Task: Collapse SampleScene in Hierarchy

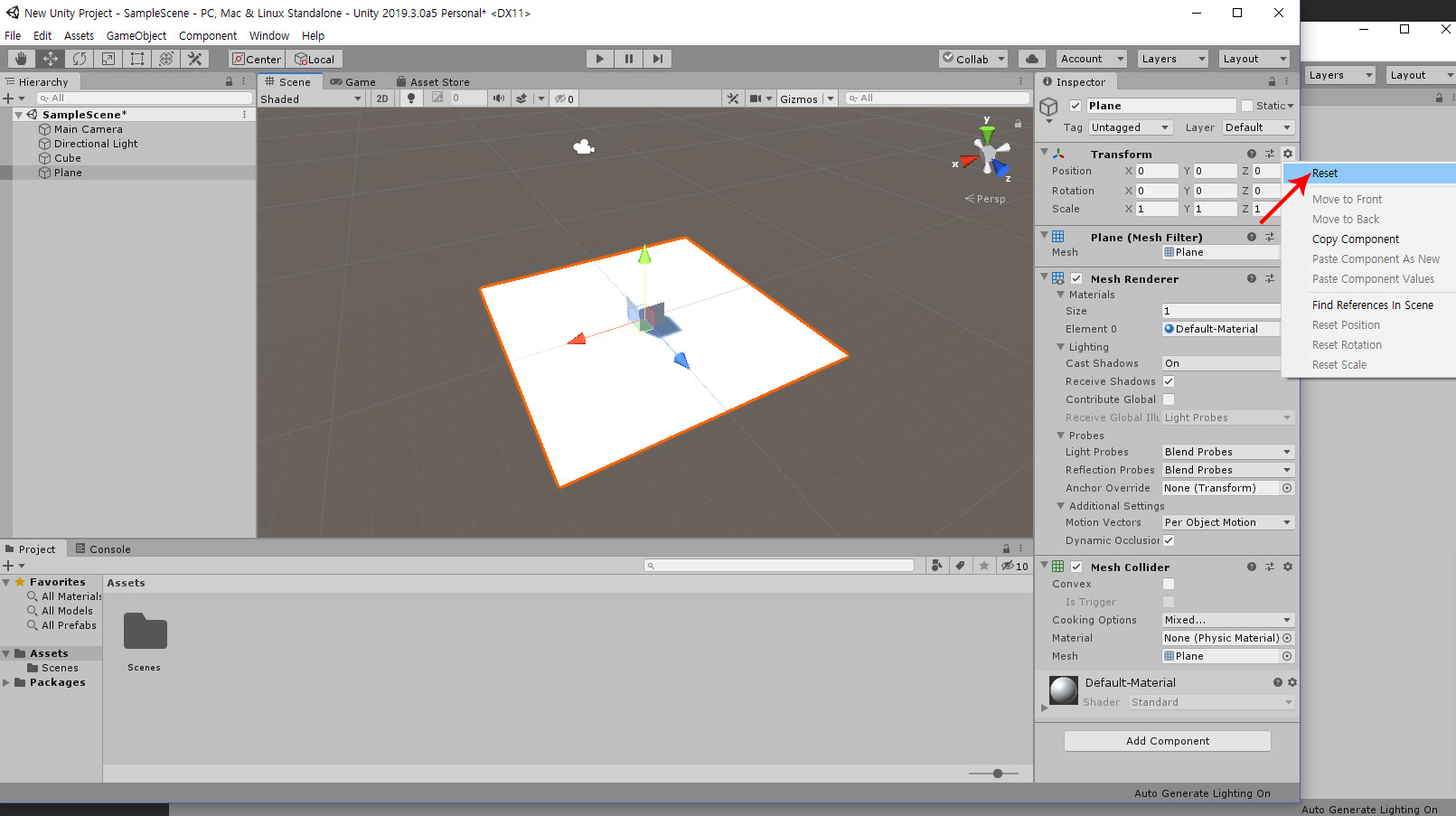Action: point(18,115)
